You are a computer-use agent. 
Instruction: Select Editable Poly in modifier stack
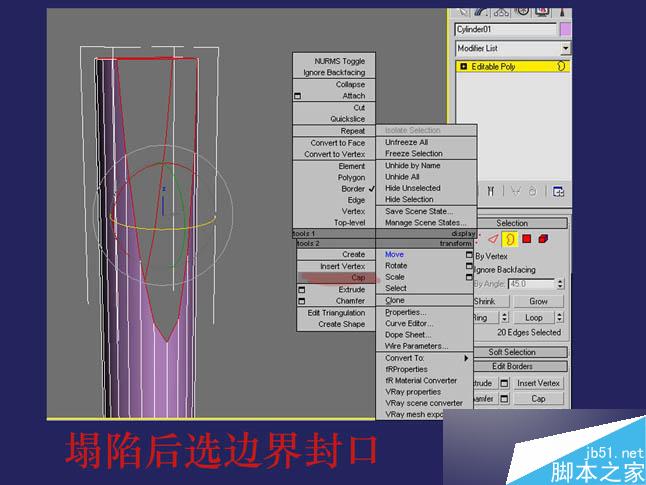tap(513, 66)
